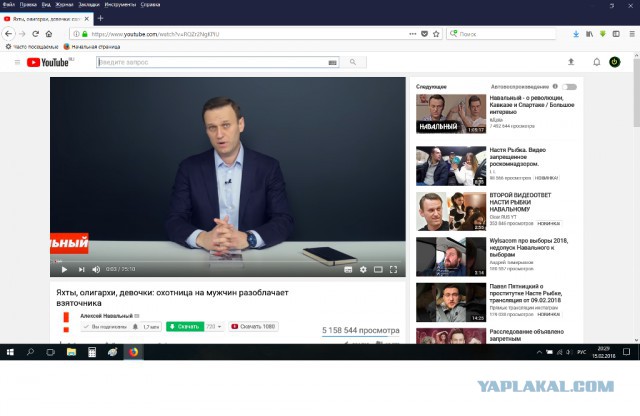The height and width of the screenshot is (416, 640).
Task: Open Windows Start menu on taskbar
Action: tap(10, 352)
